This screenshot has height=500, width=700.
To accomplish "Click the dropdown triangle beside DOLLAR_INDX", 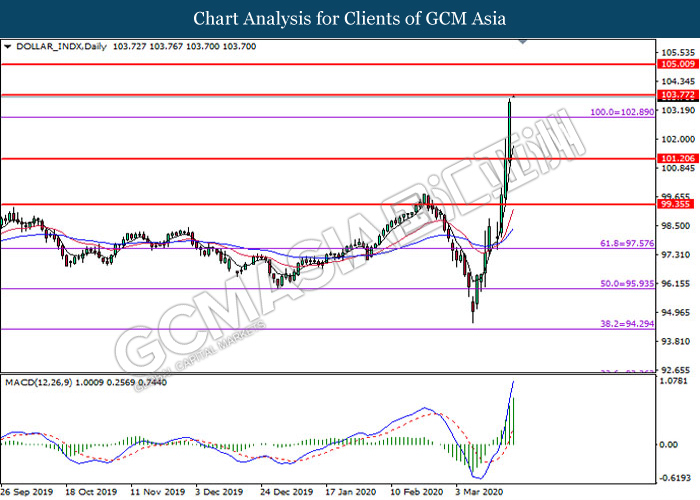I will (x=7, y=46).
